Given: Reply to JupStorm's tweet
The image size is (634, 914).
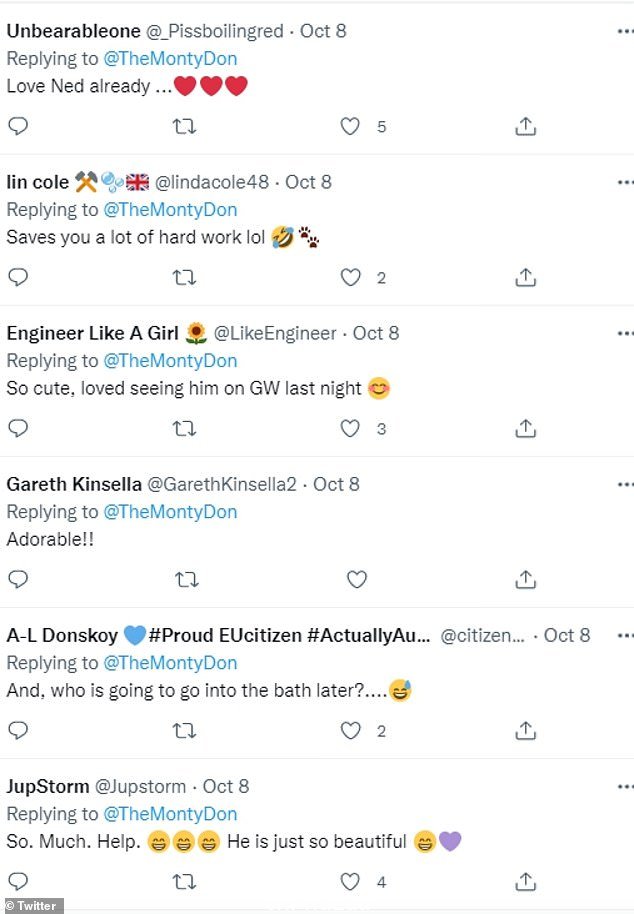Looking at the screenshot, I should (18, 881).
